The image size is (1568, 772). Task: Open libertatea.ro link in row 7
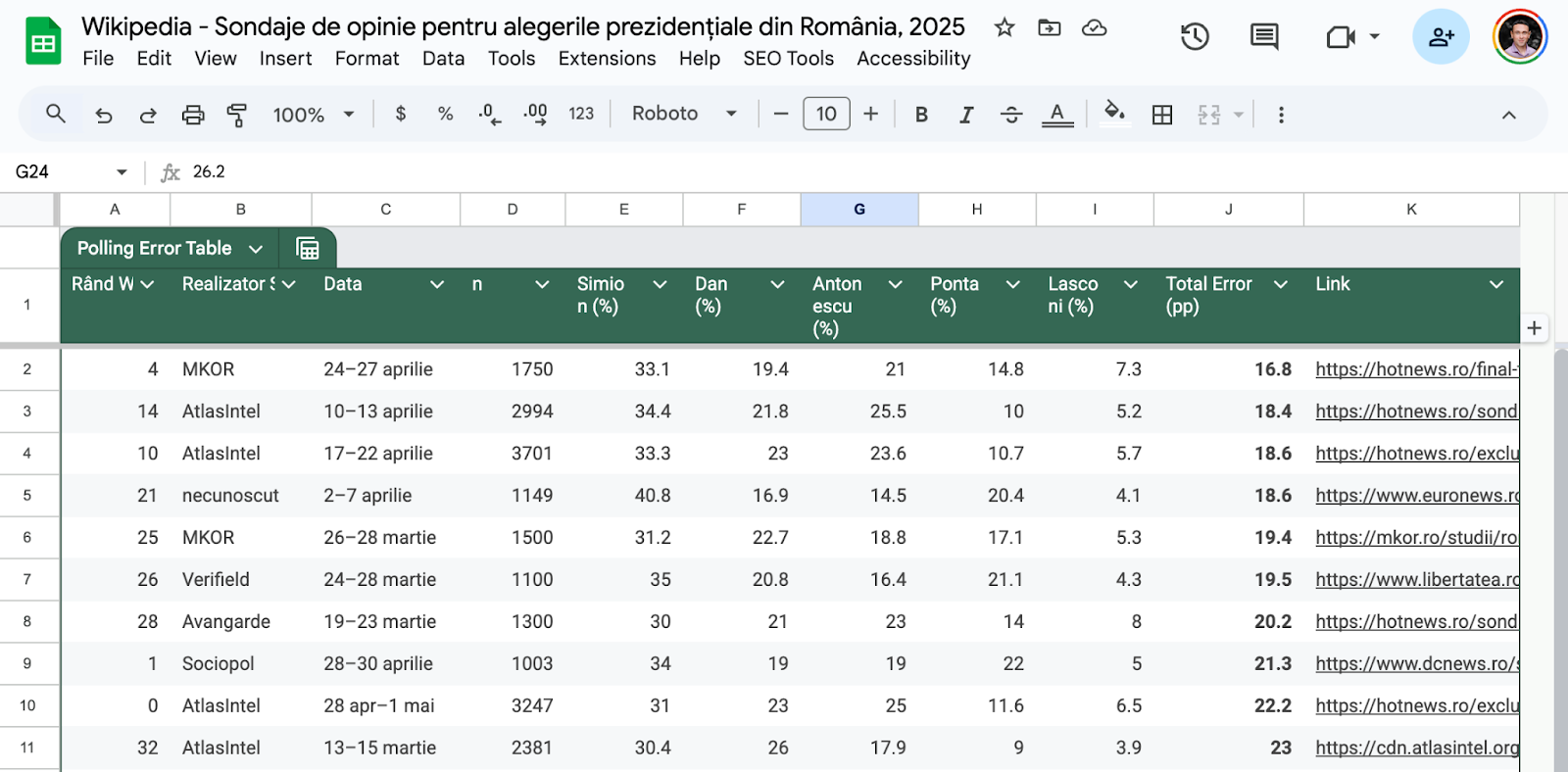[1417, 580]
